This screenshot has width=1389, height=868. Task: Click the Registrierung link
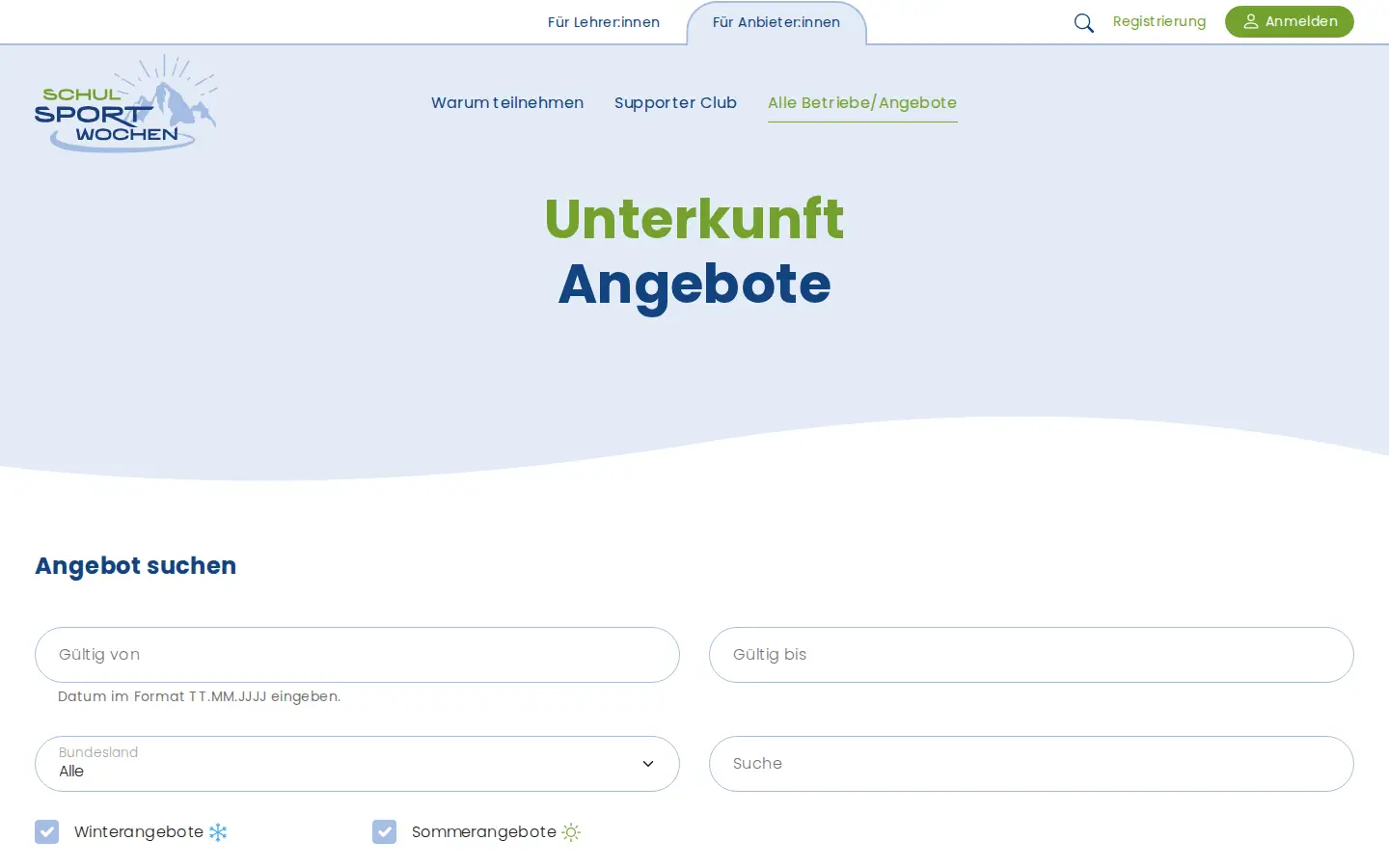1159,21
